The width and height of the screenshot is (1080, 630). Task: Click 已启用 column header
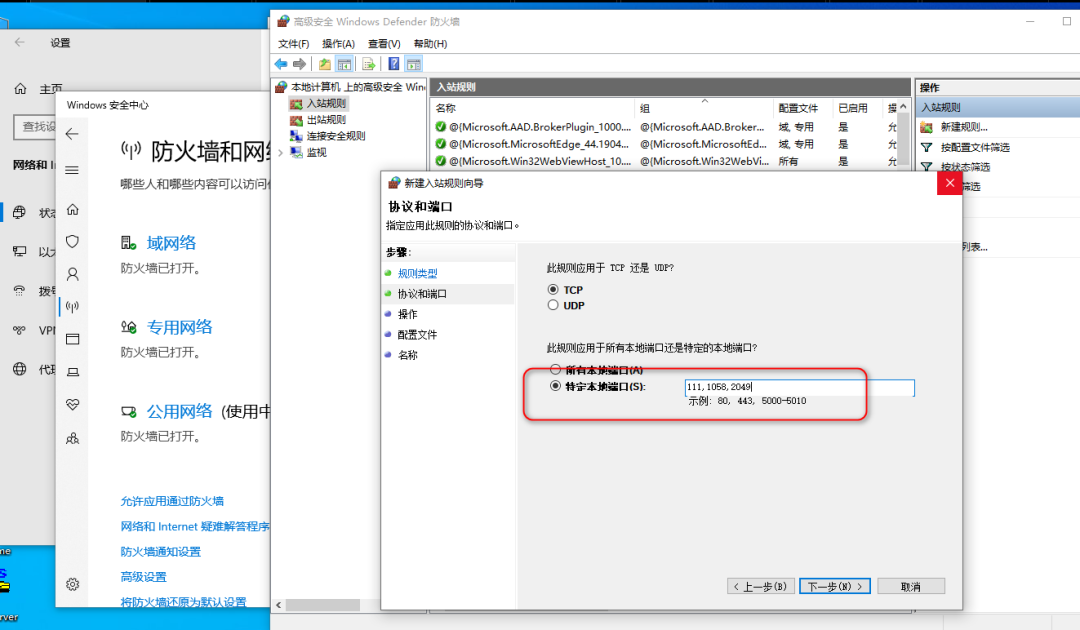[x=853, y=108]
